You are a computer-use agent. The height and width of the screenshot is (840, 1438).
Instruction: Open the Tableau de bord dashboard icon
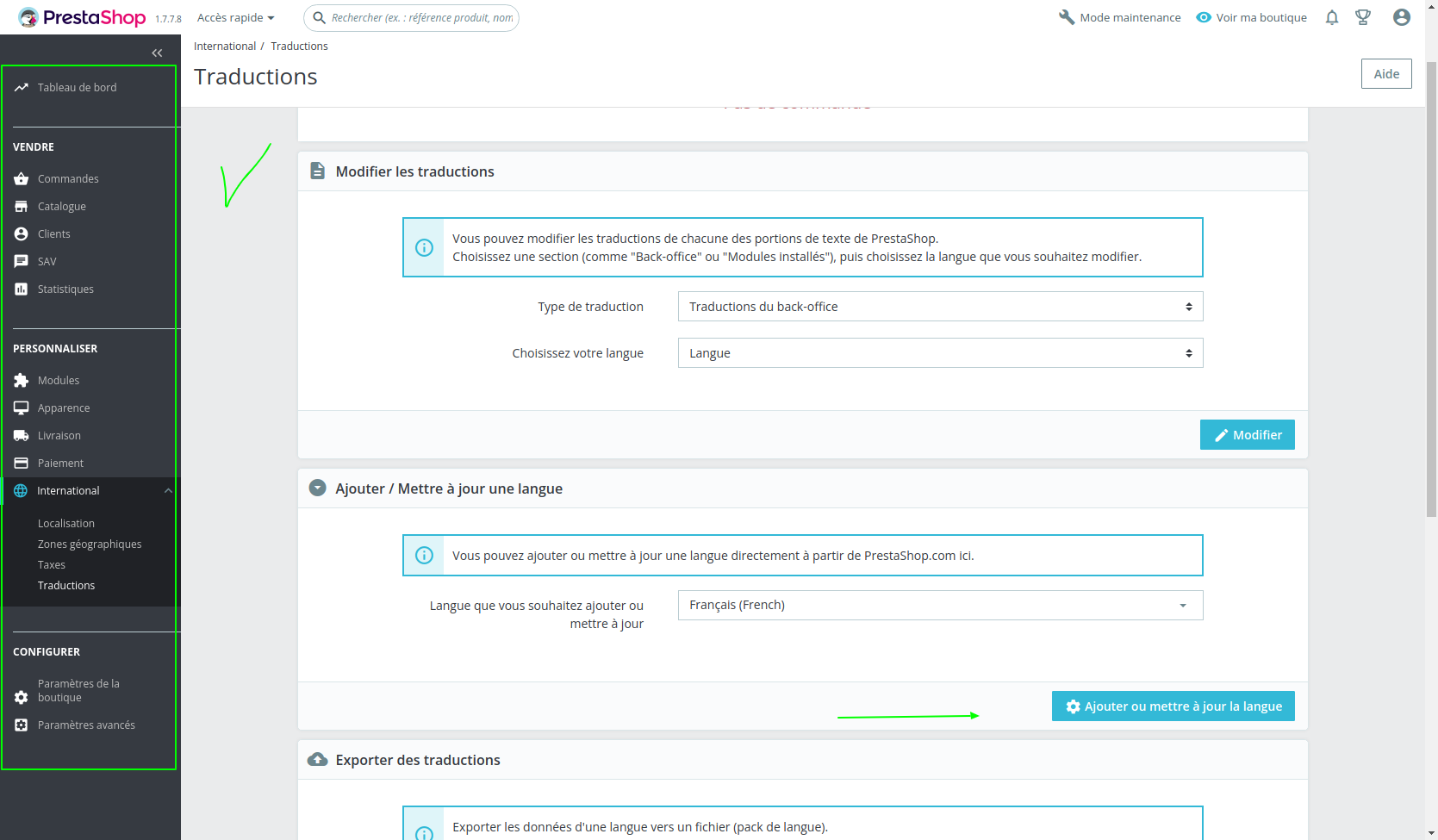pyautogui.click(x=21, y=87)
